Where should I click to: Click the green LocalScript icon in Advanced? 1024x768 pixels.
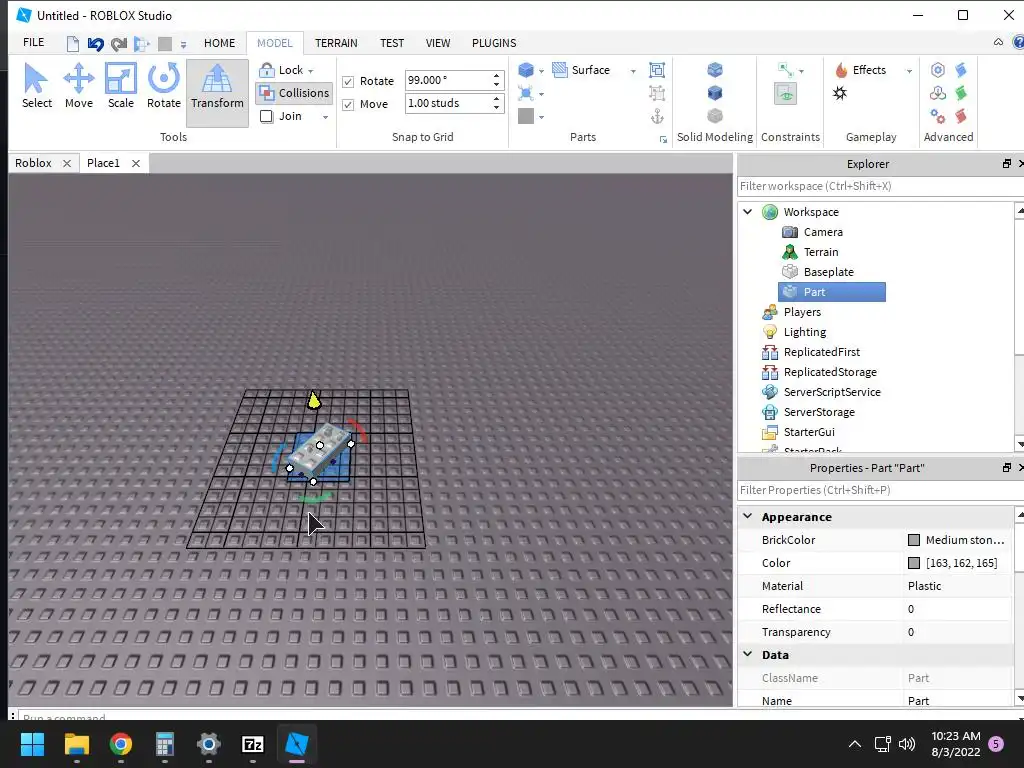961,93
